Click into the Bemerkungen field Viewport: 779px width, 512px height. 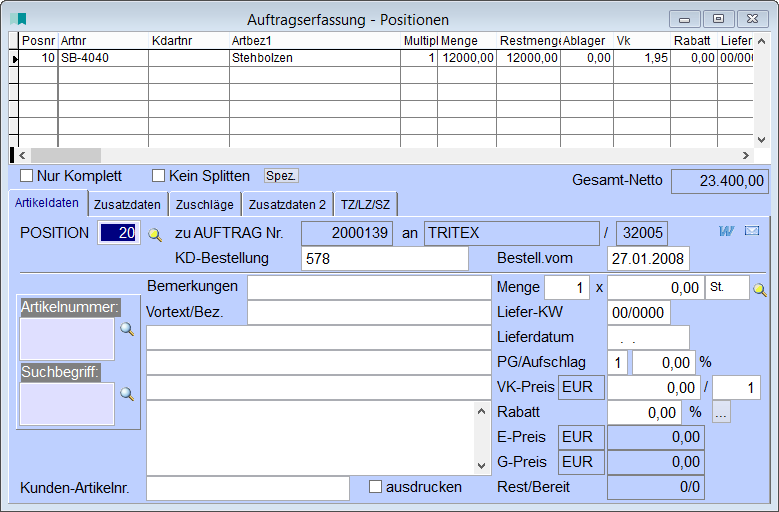(x=369, y=288)
